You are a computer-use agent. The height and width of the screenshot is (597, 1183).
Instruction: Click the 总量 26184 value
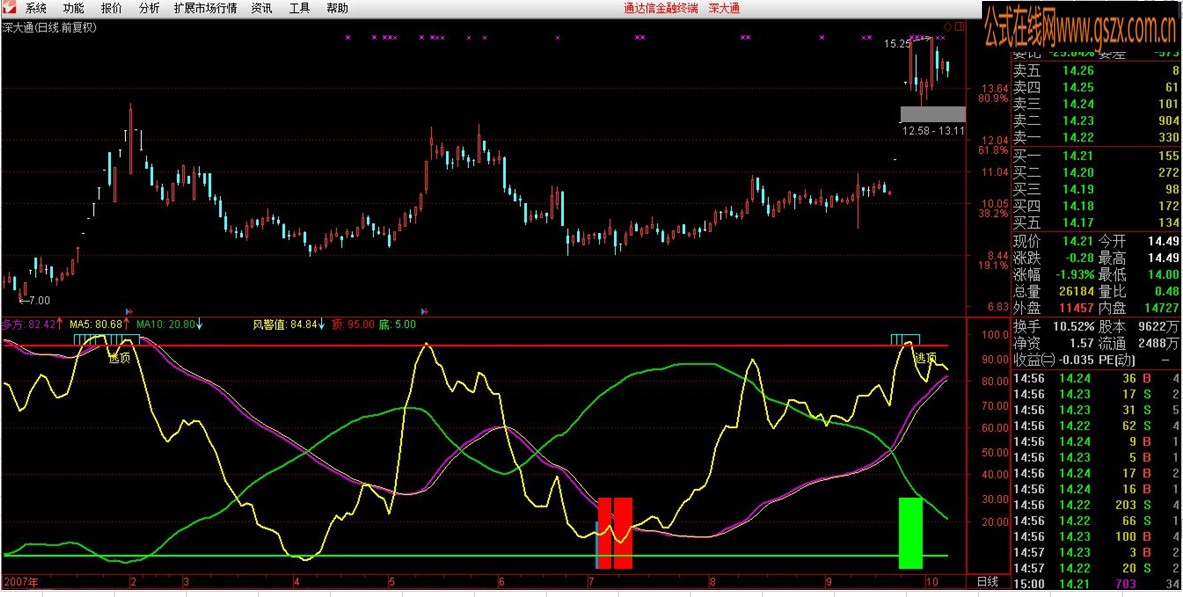[1075, 291]
